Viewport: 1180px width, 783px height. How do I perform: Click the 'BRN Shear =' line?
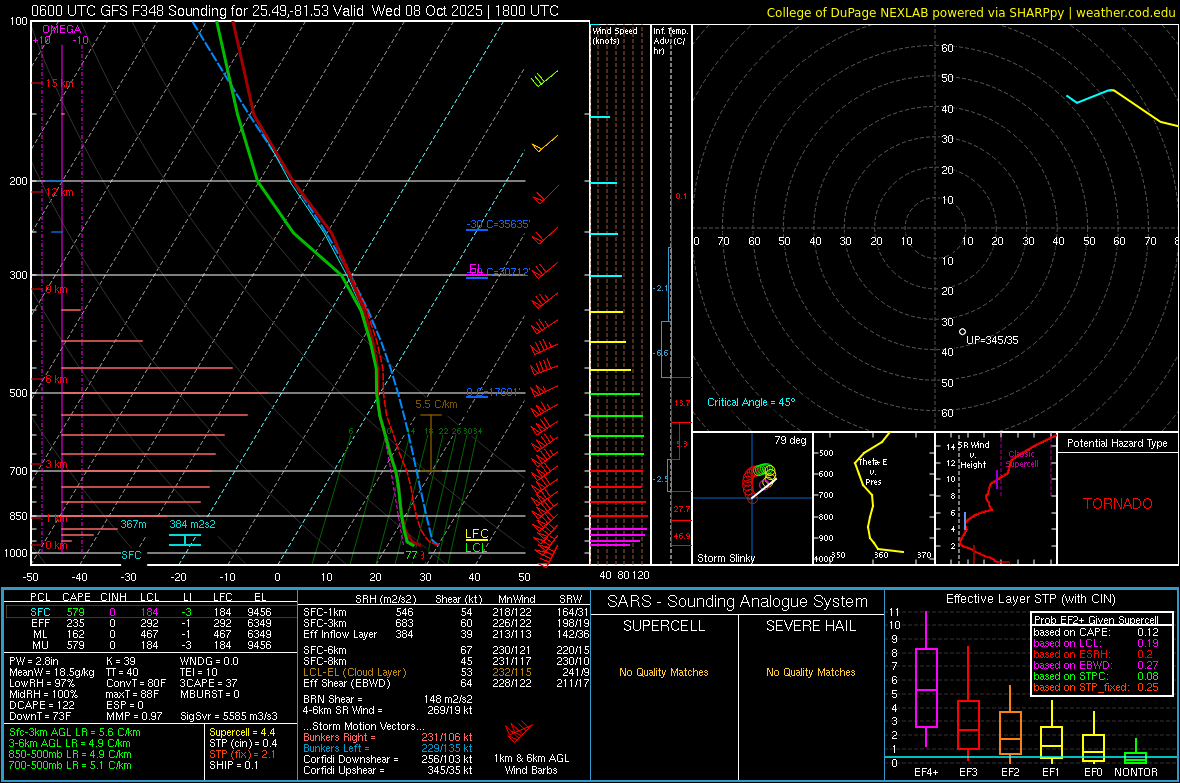pos(387,699)
